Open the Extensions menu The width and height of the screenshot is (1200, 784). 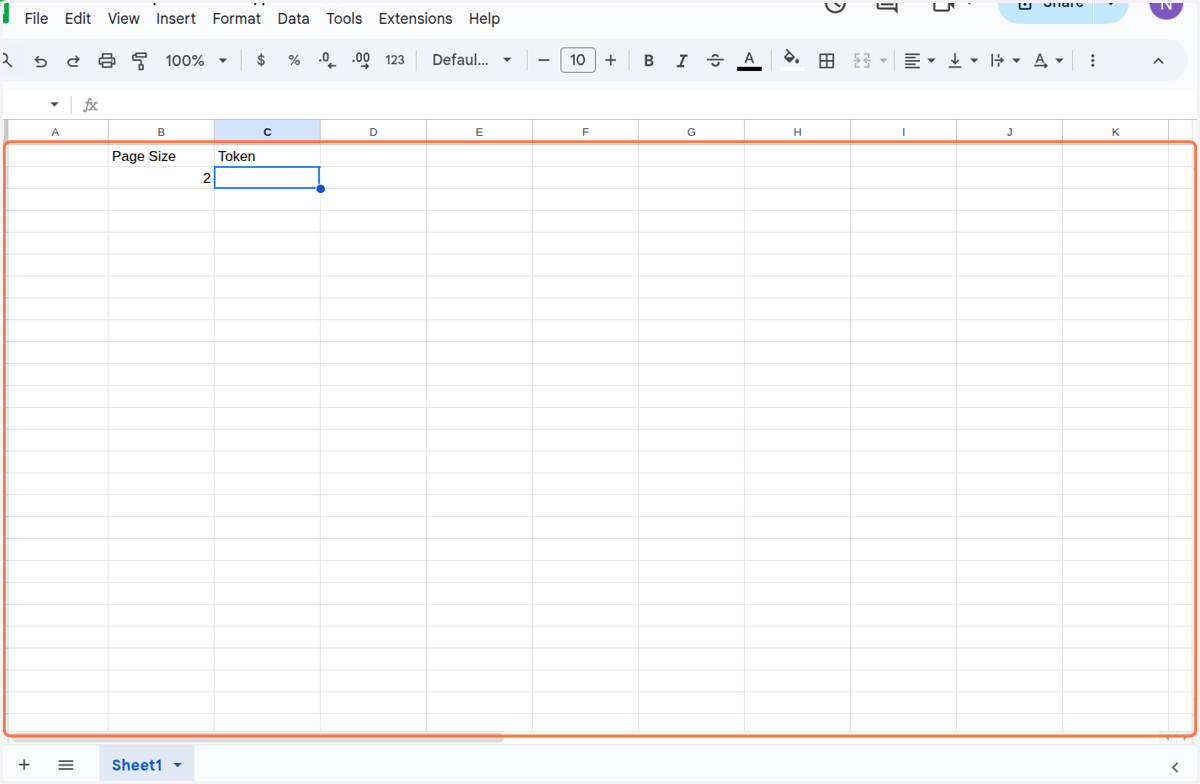[415, 19]
